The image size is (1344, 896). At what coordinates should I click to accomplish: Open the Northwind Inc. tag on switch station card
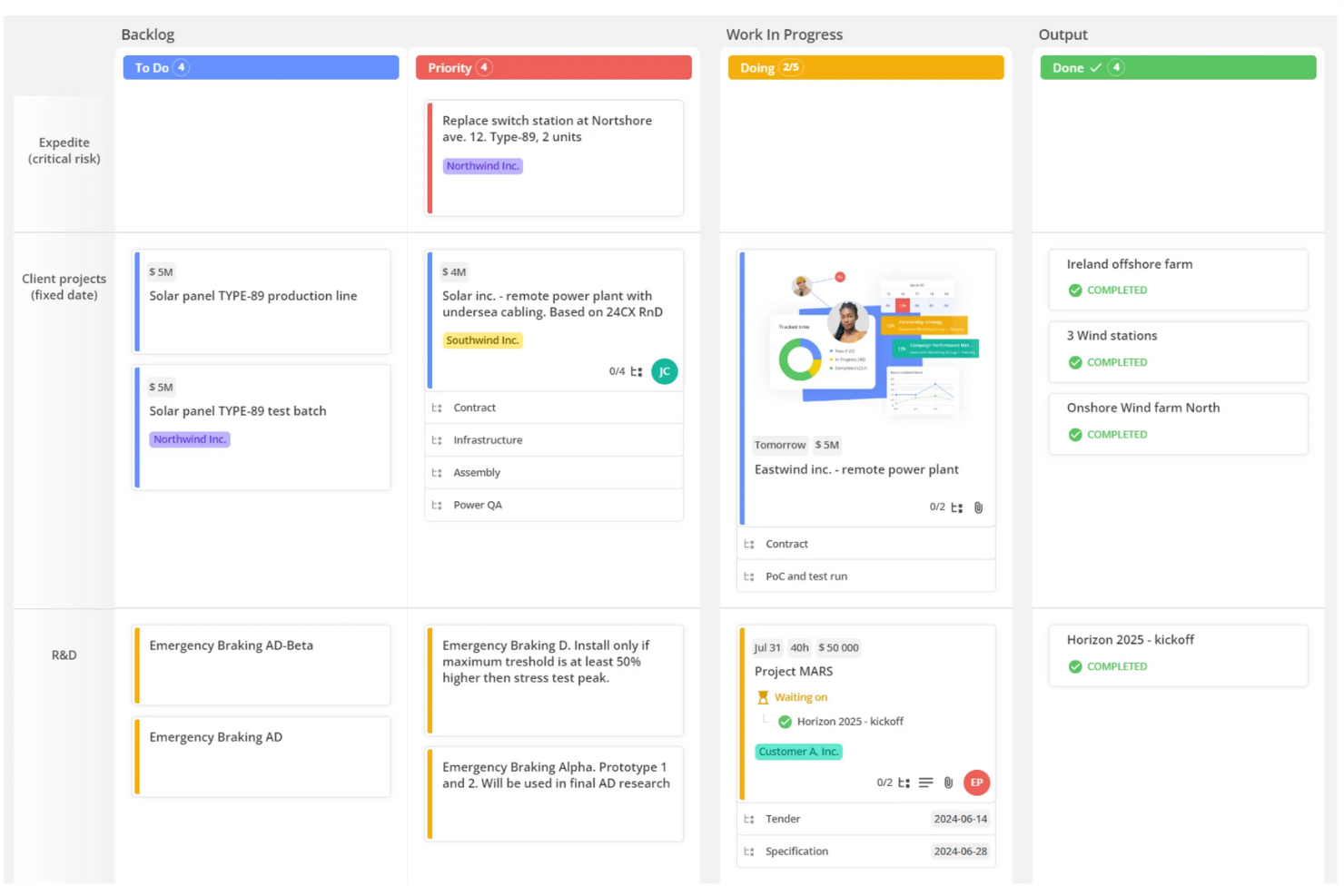(x=482, y=166)
